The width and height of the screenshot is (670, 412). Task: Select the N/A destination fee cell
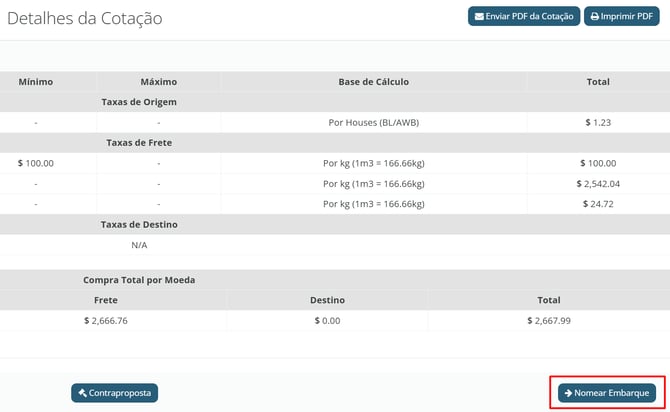pos(139,244)
